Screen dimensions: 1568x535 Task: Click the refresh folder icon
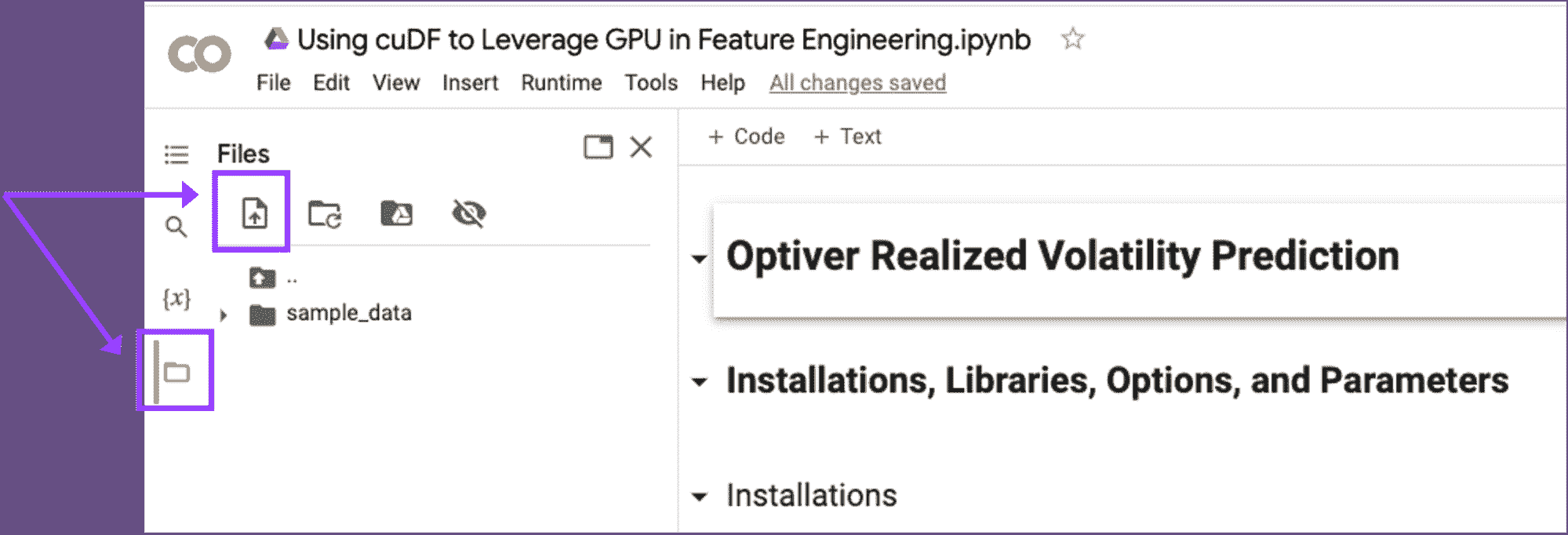tap(324, 213)
